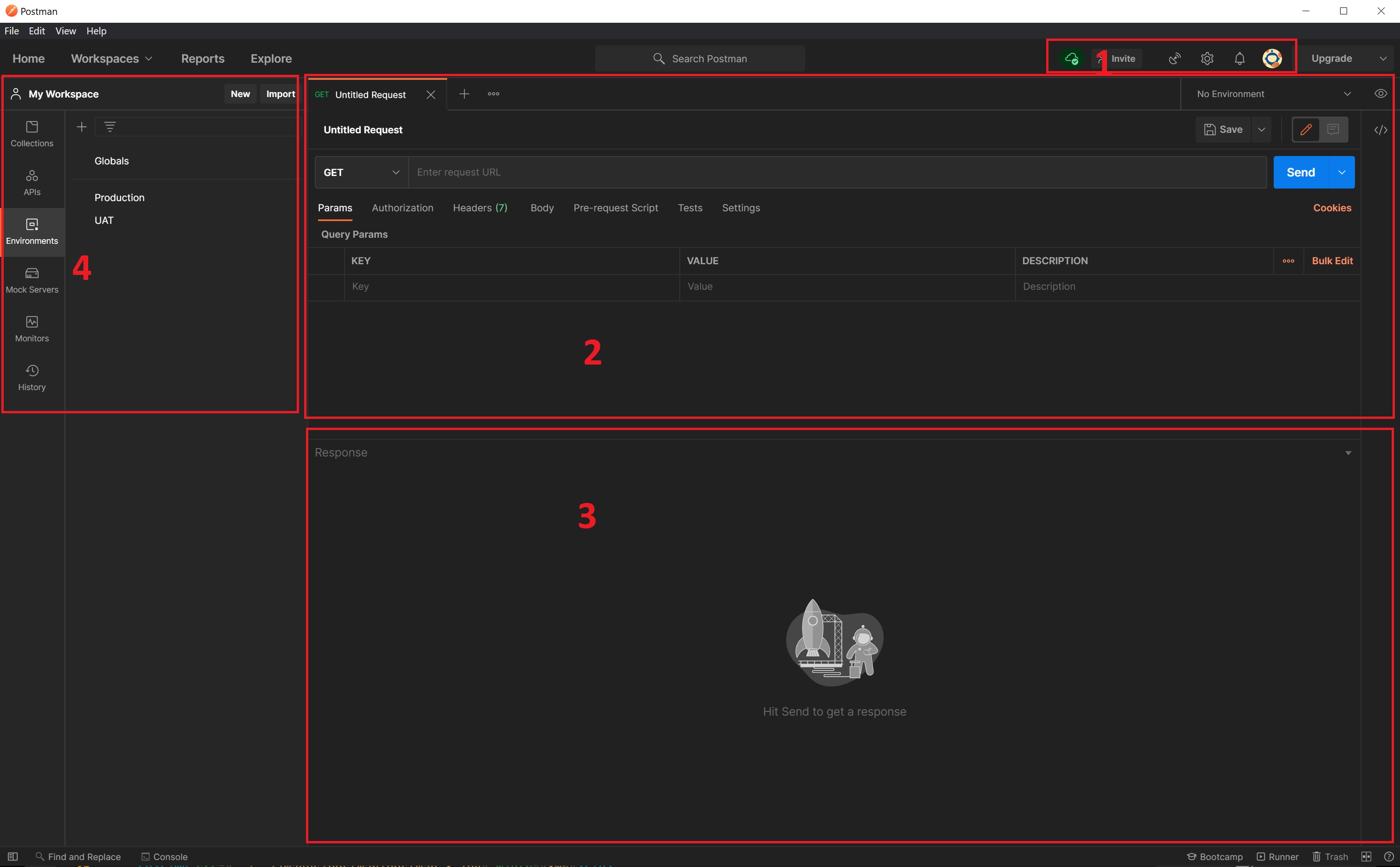Open the code snippet panel icon
The image size is (1400, 867).
(1380, 130)
